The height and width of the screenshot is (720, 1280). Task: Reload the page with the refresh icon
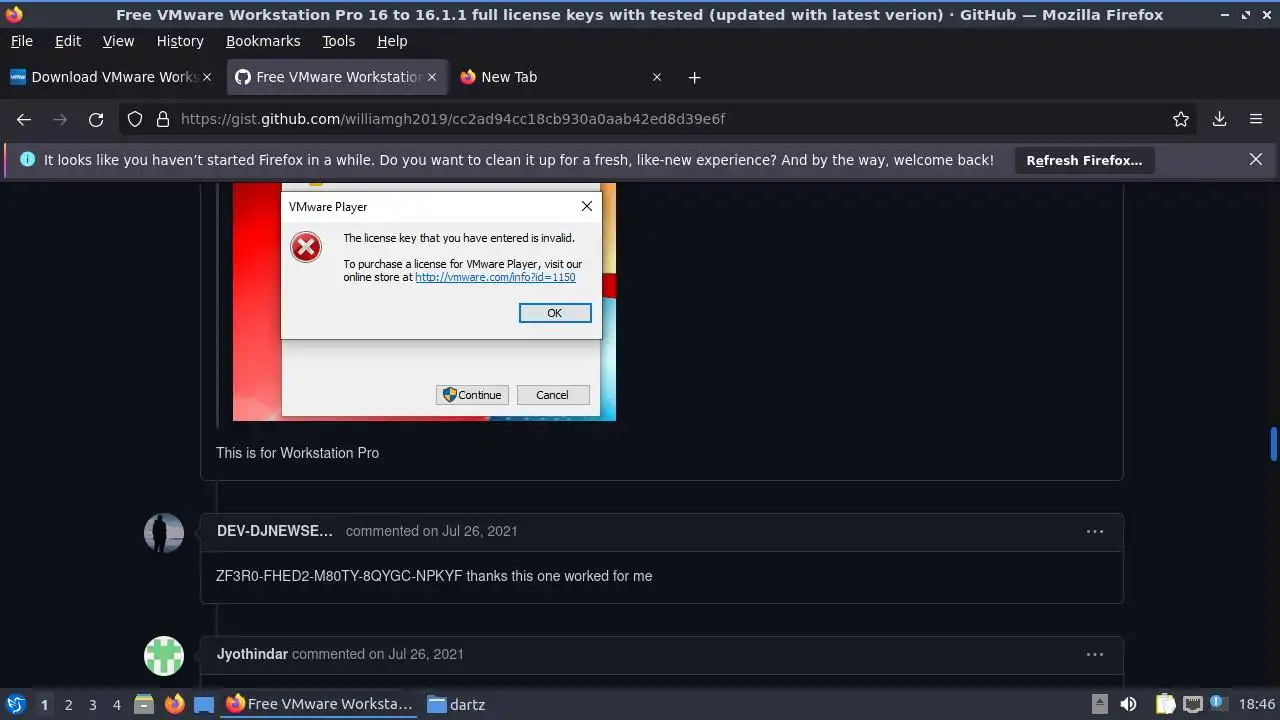pos(96,119)
